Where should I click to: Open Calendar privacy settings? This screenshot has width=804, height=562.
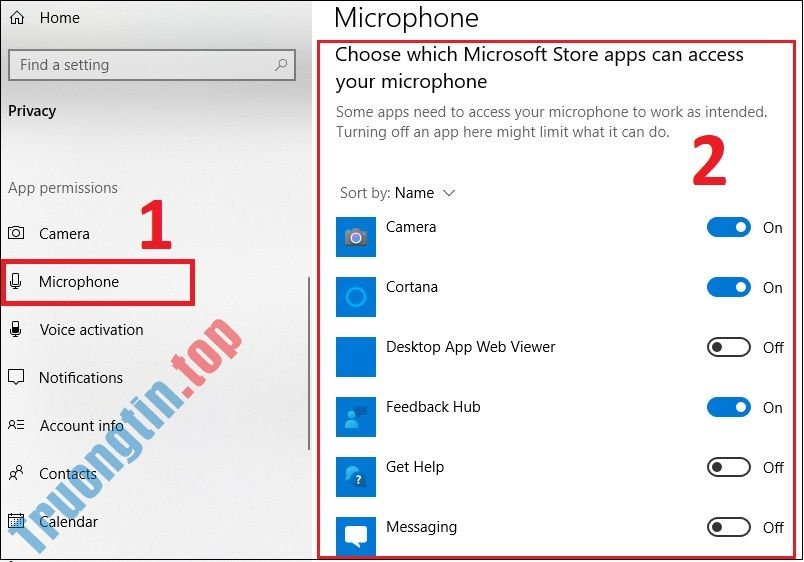(68, 521)
